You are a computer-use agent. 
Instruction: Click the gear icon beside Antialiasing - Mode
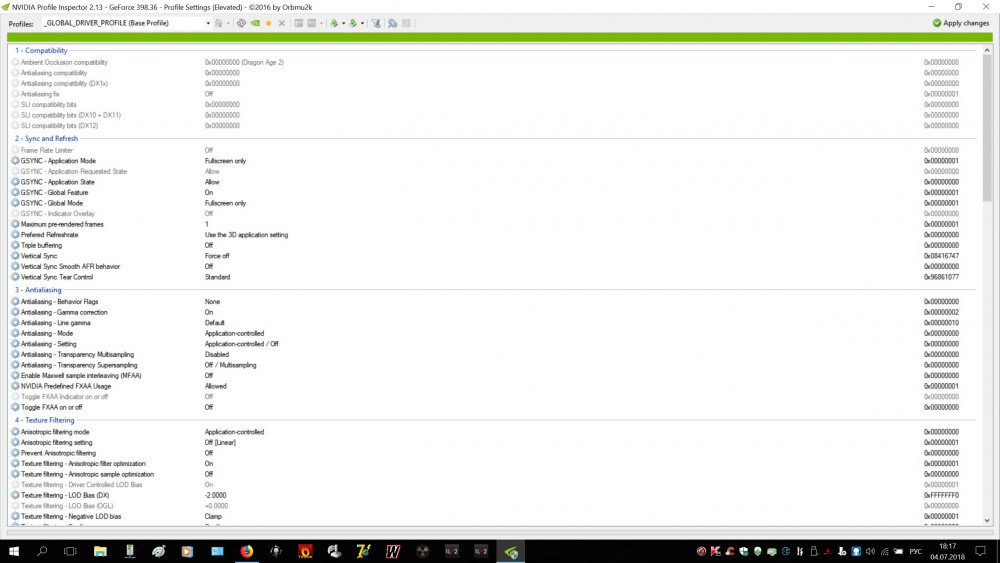click(15, 333)
